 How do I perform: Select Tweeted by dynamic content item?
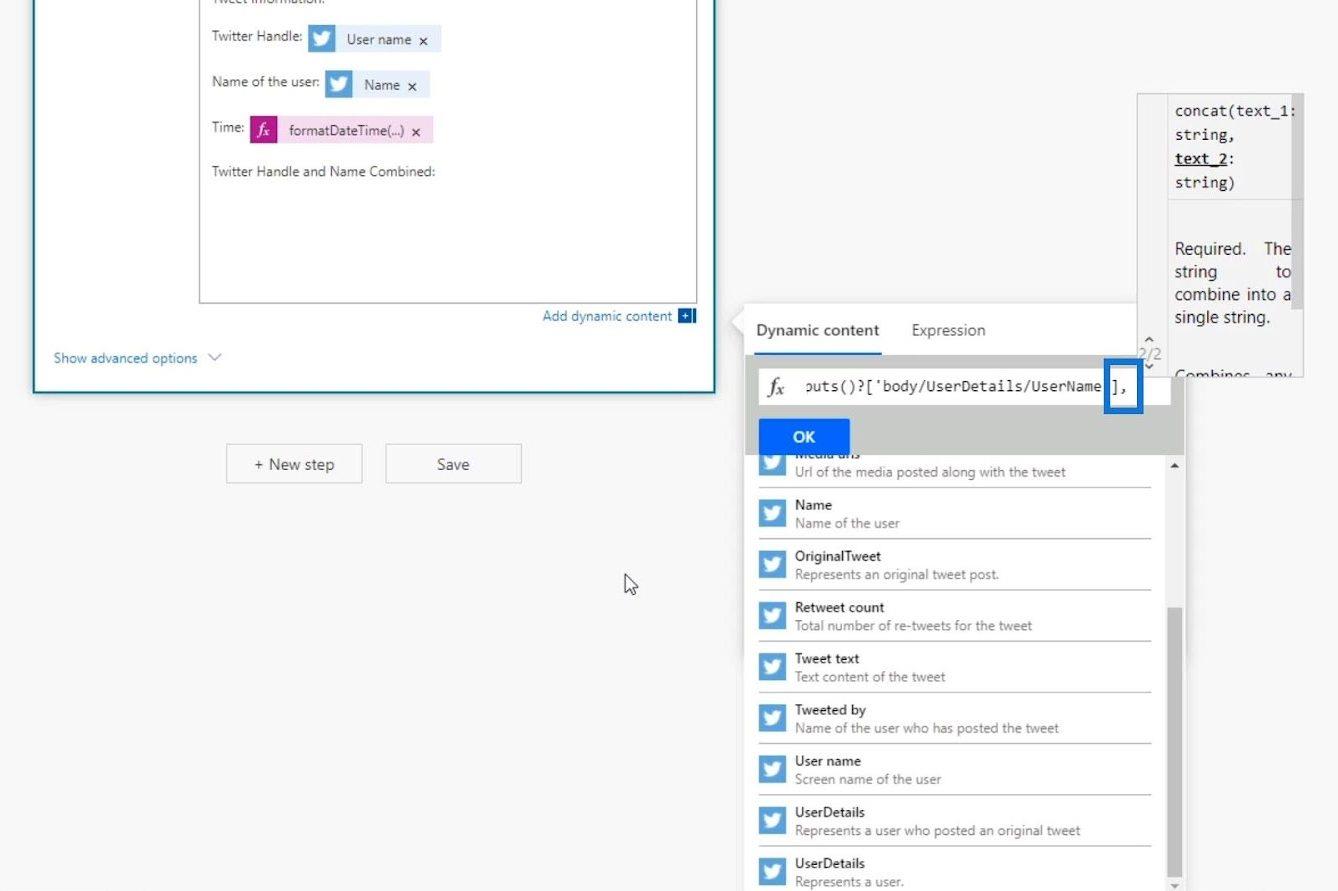pyautogui.click(x=954, y=718)
